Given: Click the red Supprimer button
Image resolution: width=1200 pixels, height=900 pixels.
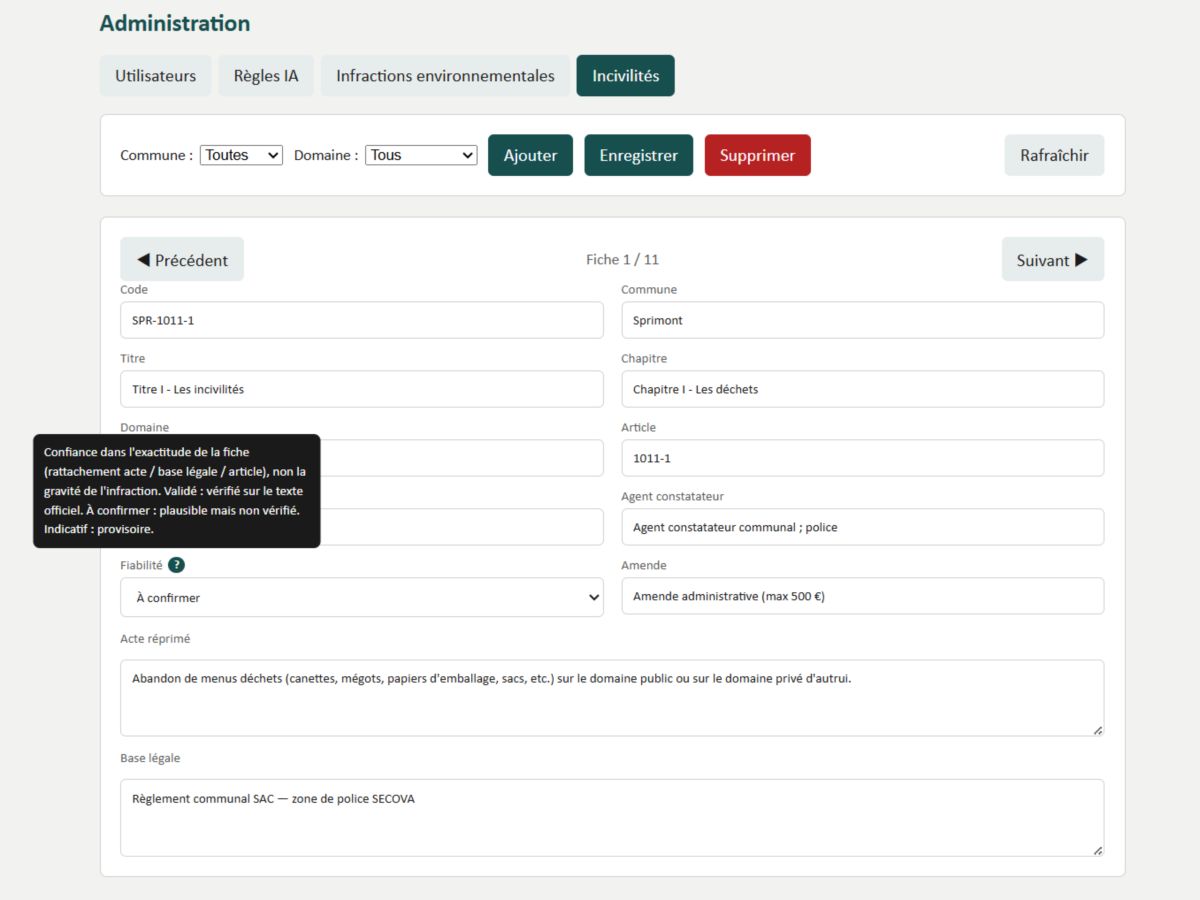Looking at the screenshot, I should pos(758,155).
